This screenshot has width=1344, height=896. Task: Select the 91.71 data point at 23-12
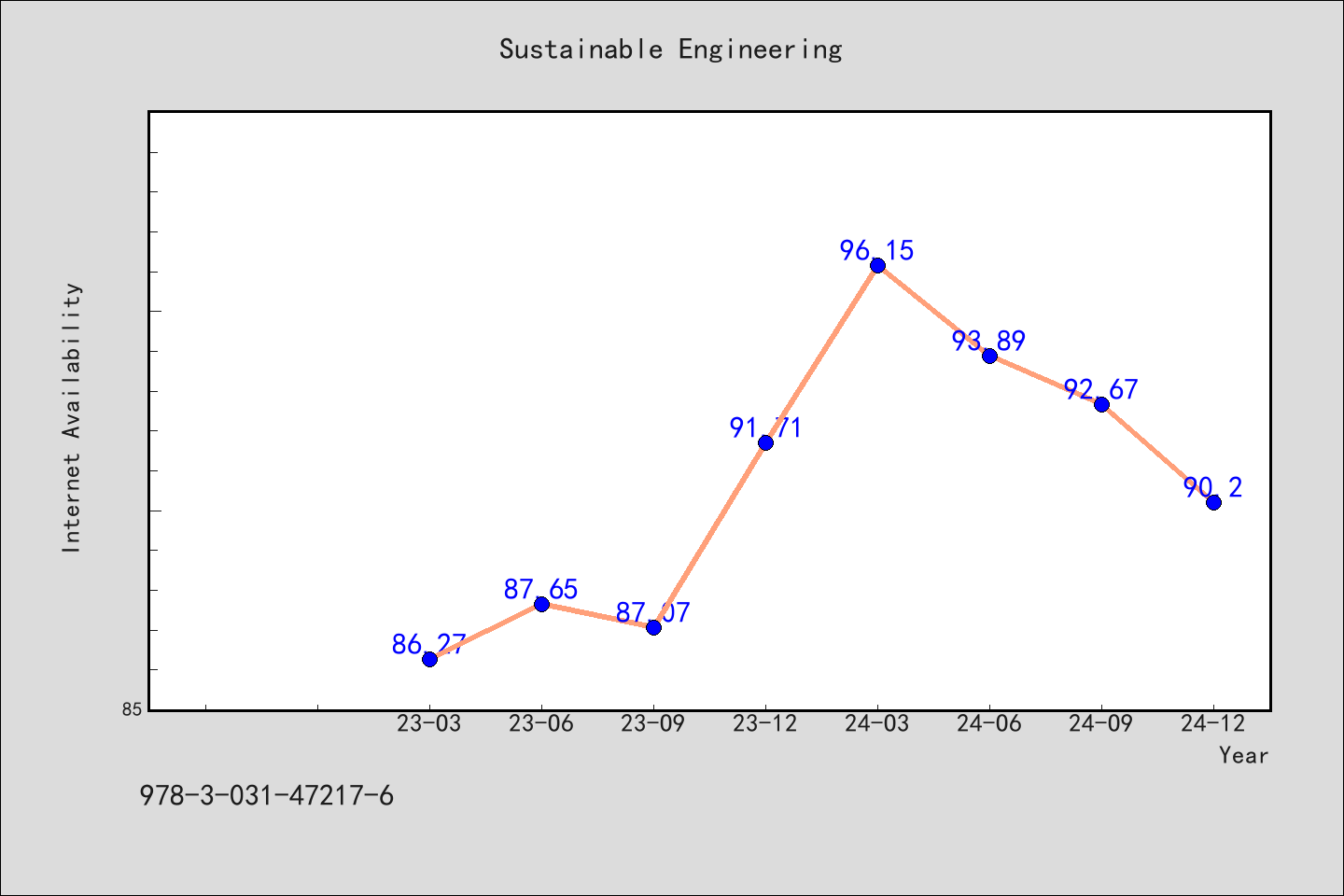765,442
